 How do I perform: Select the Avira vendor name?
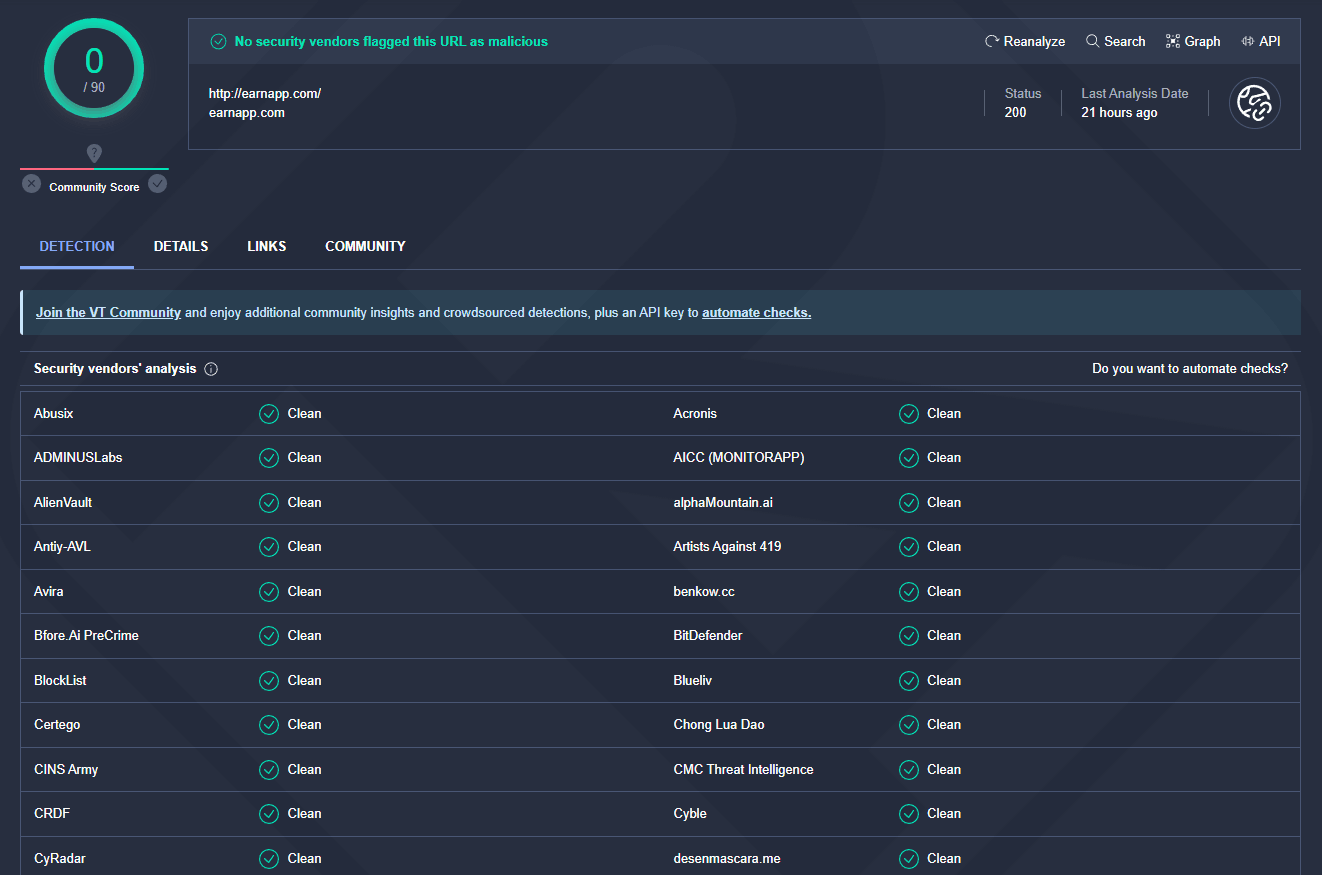49,591
